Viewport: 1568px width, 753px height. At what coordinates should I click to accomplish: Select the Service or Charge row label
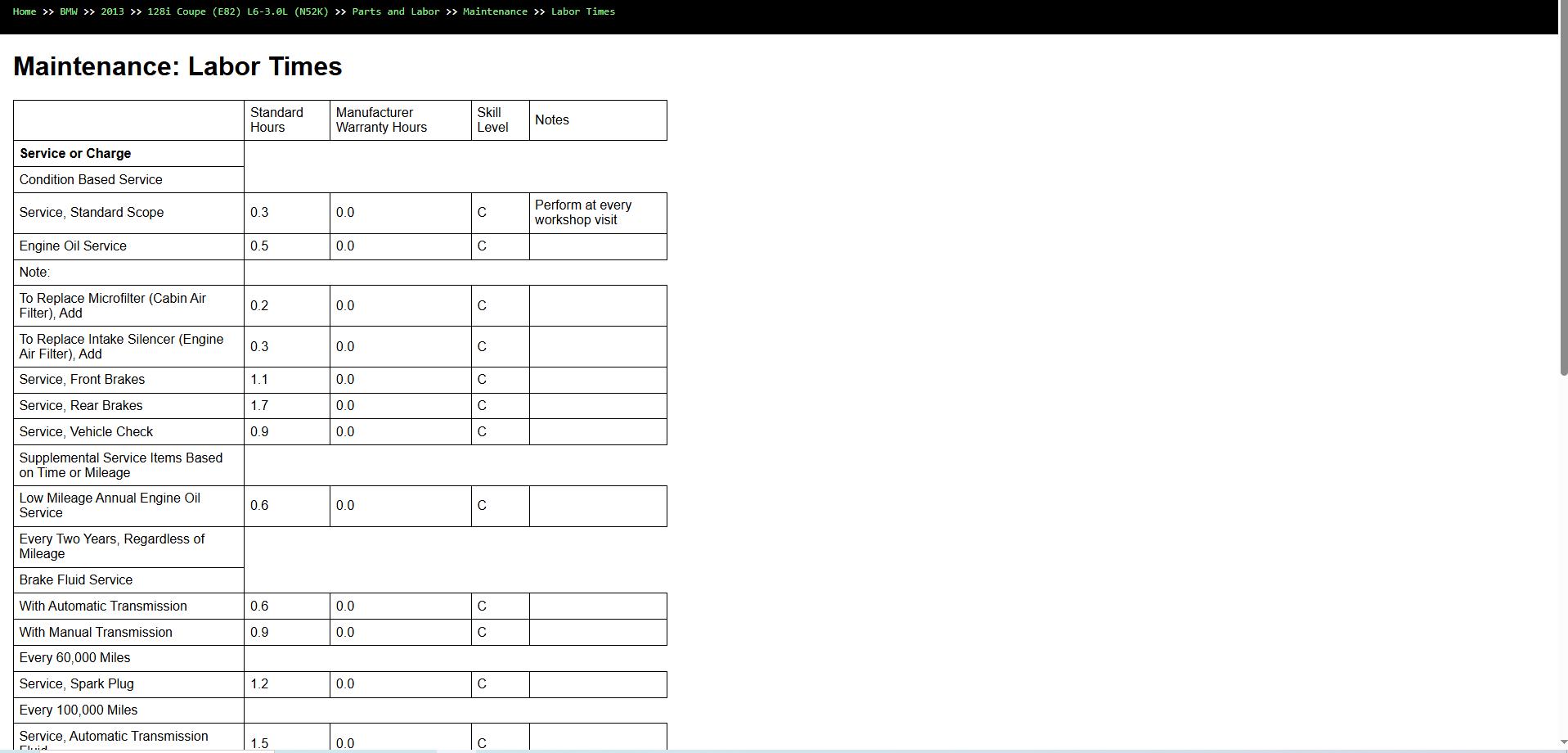[128, 154]
